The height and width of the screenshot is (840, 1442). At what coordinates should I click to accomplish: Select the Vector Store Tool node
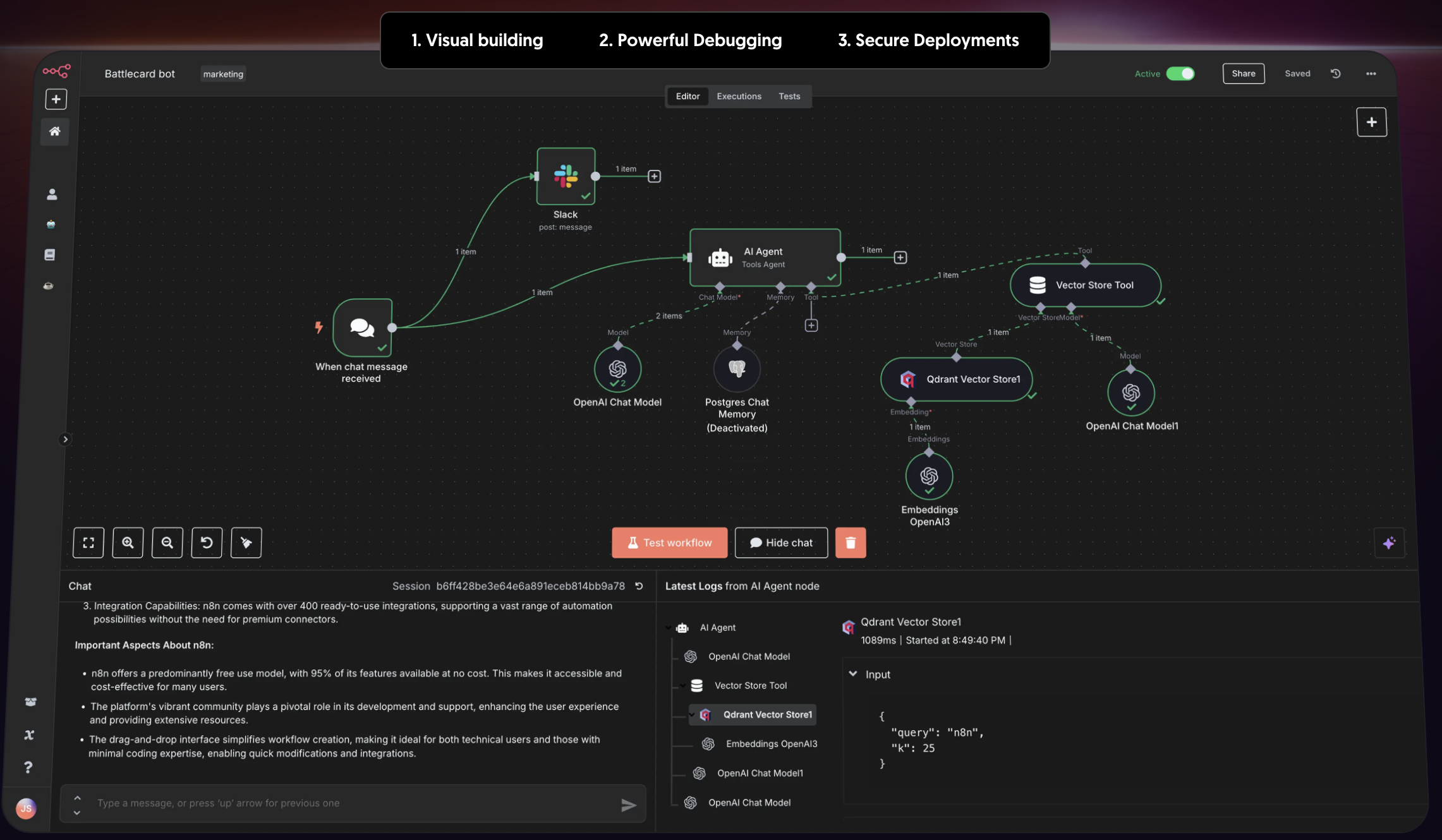point(1085,285)
